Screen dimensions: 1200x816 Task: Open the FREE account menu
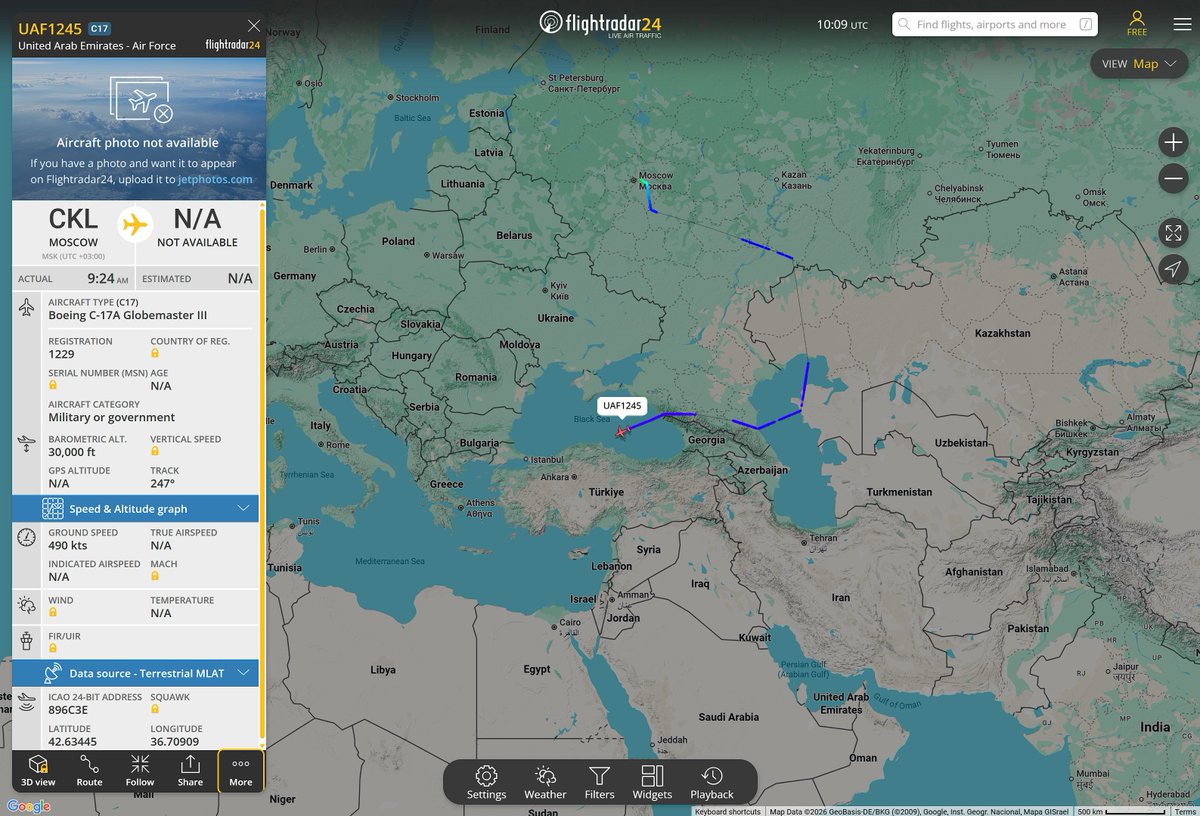(1137, 23)
